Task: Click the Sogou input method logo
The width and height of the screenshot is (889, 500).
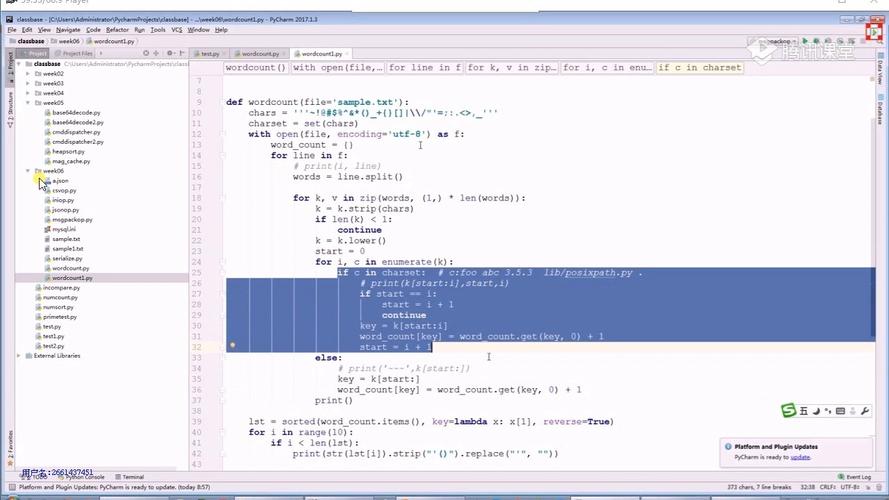Action: click(788, 411)
